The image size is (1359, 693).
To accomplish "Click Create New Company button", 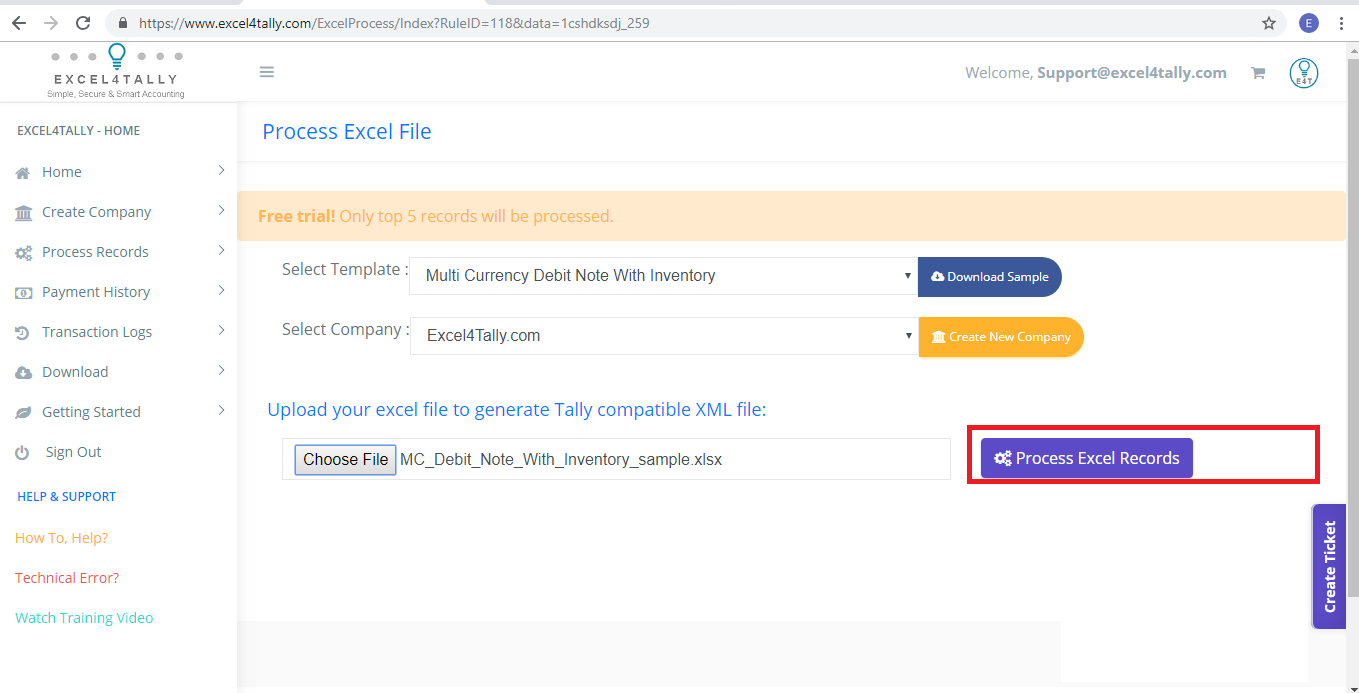I will (1001, 337).
